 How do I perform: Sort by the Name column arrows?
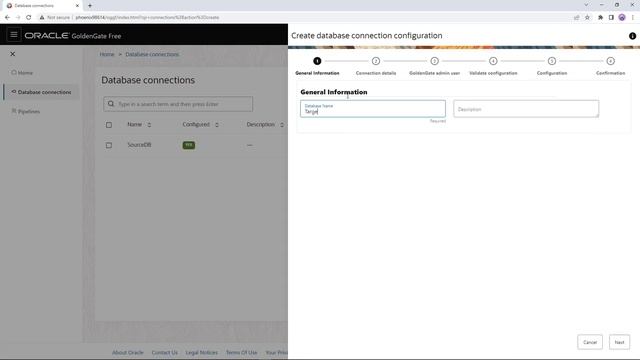149,125
